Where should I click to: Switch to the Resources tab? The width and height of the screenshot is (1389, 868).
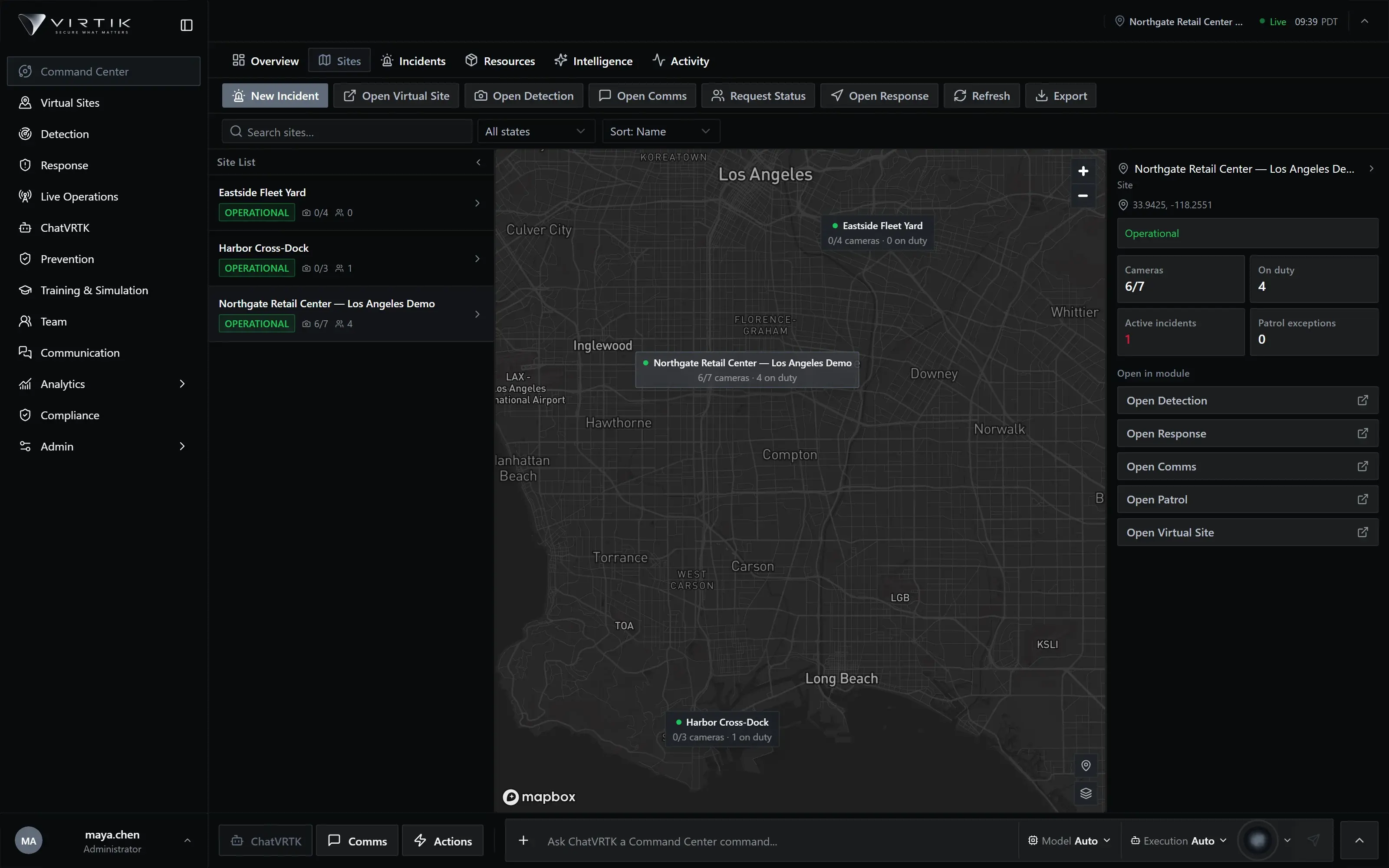point(500,61)
